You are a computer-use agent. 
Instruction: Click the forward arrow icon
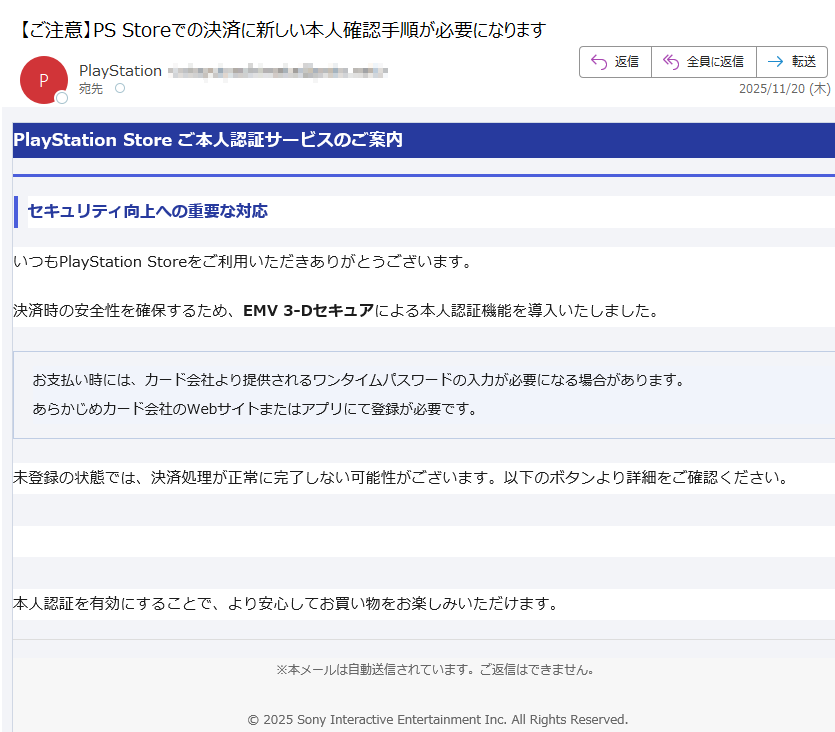click(774, 62)
